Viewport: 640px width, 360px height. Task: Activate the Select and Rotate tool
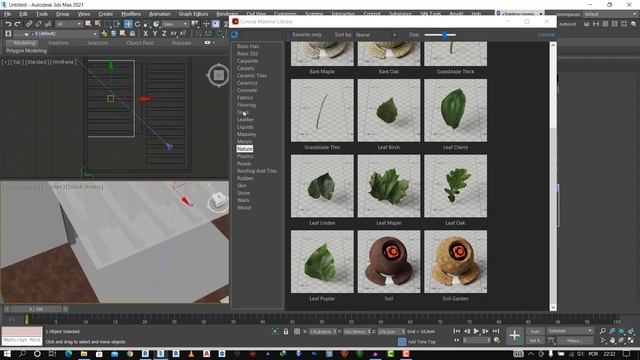138,24
